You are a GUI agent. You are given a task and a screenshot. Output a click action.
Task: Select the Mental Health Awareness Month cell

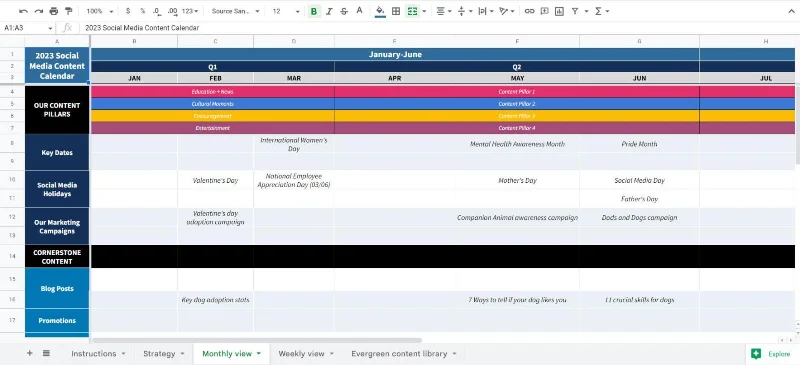click(517, 144)
